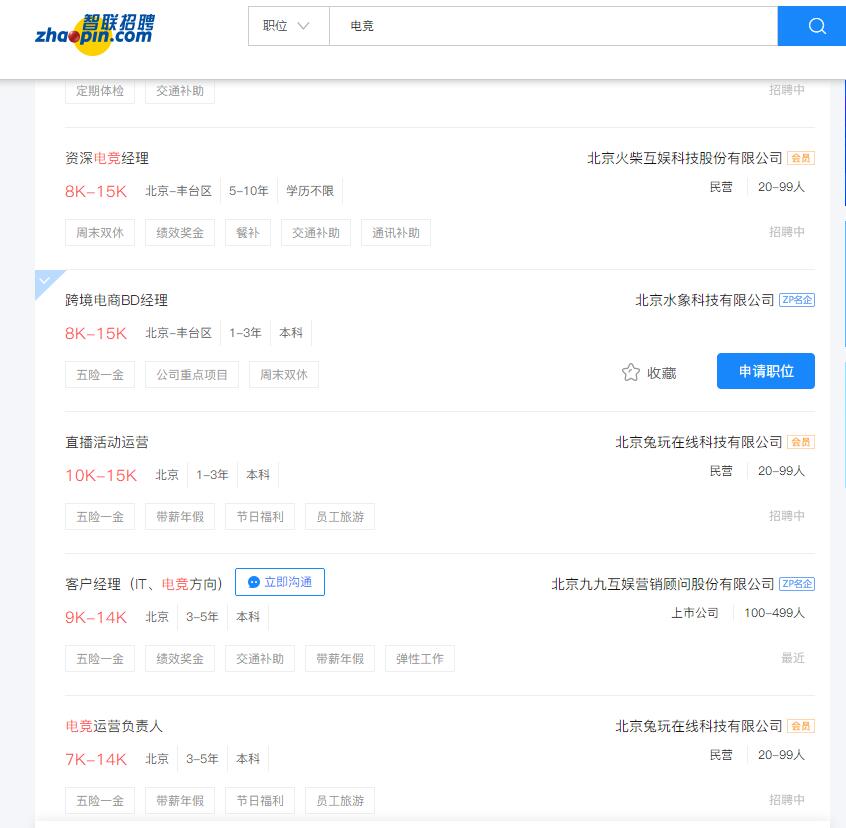
Task: Open the 职位 search type dropdown
Action: pos(288,26)
